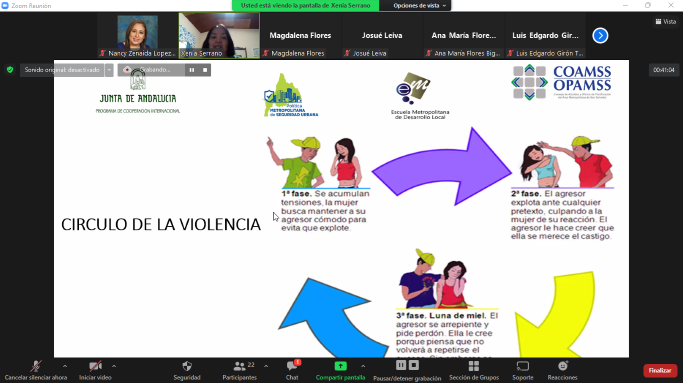
Task: Expand video options caret beside Iniciar video
Action: click(x=114, y=366)
